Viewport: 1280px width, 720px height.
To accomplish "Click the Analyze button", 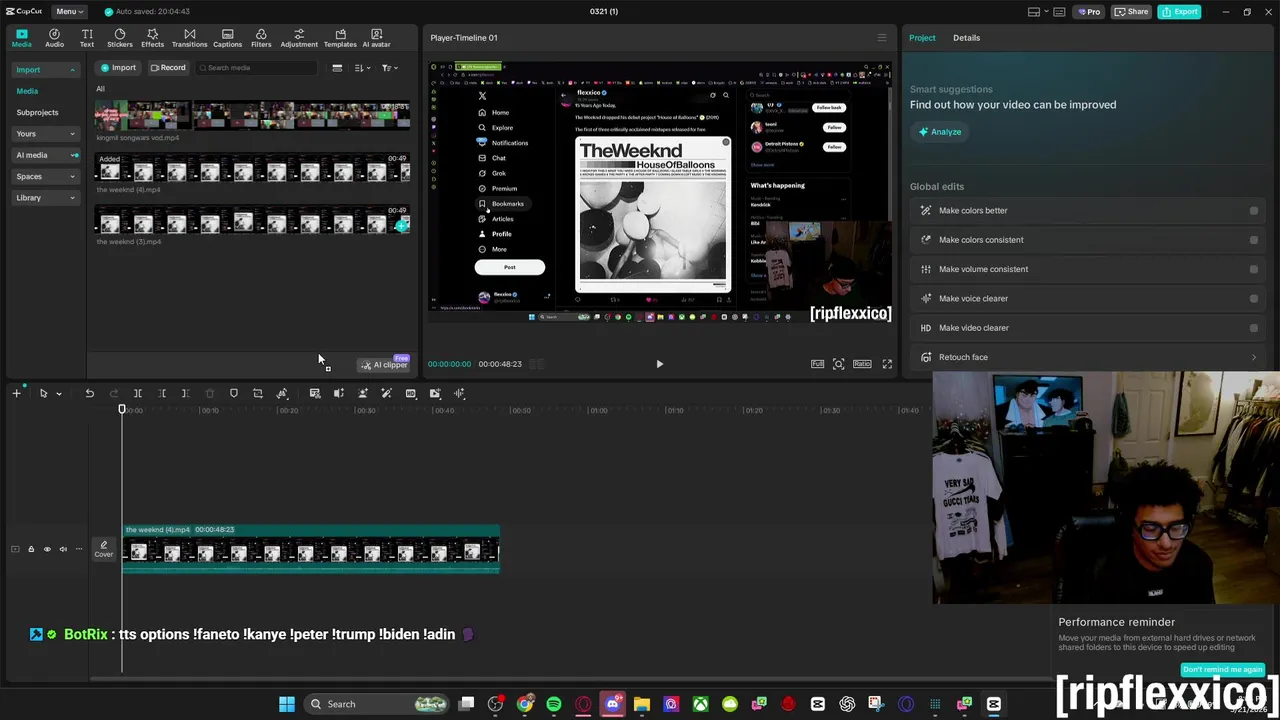I will tap(940, 132).
